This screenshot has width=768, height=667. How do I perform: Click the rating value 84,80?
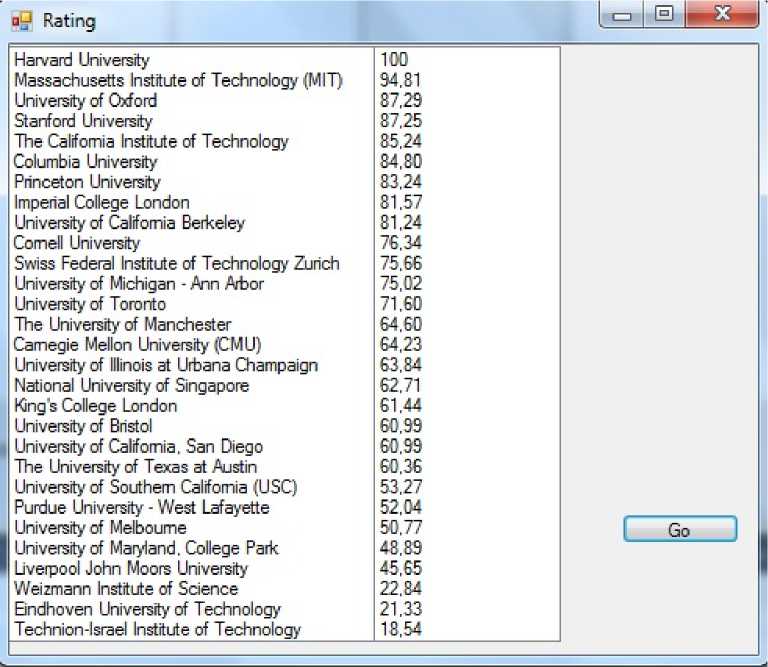401,162
